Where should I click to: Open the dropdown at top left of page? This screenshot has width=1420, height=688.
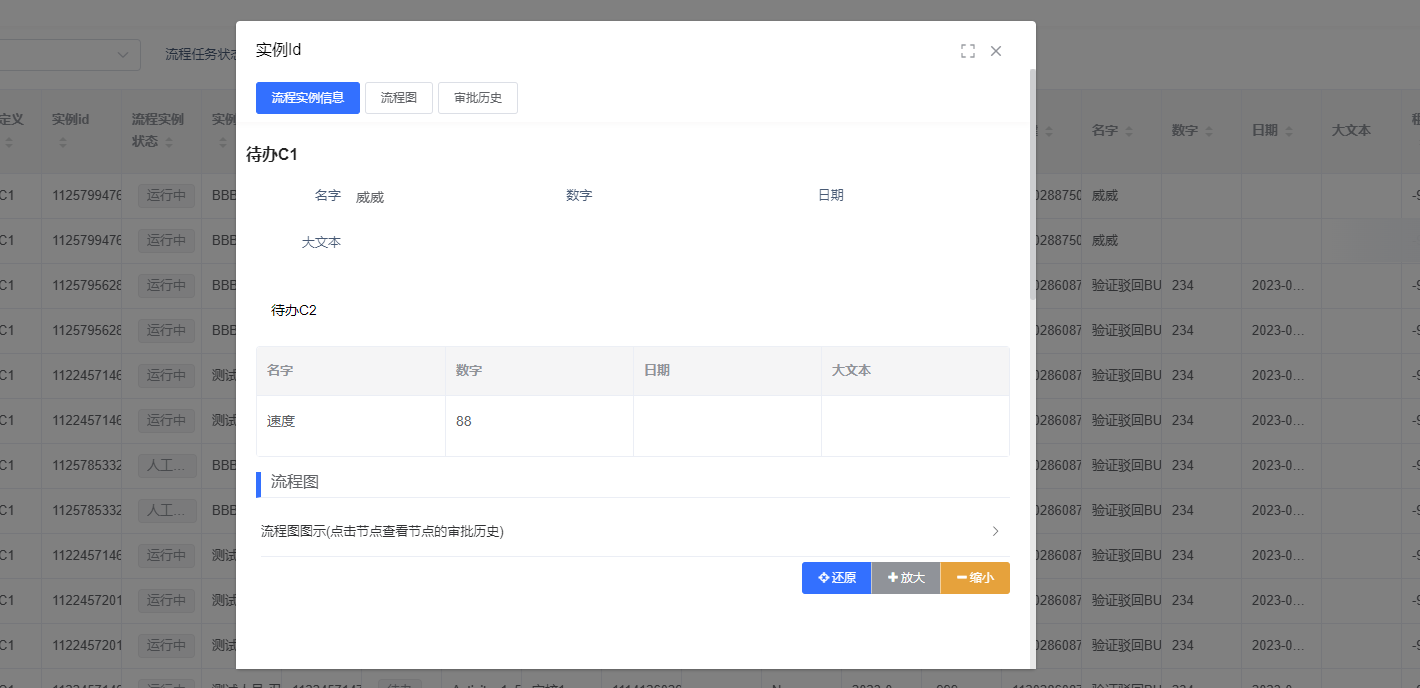70,54
